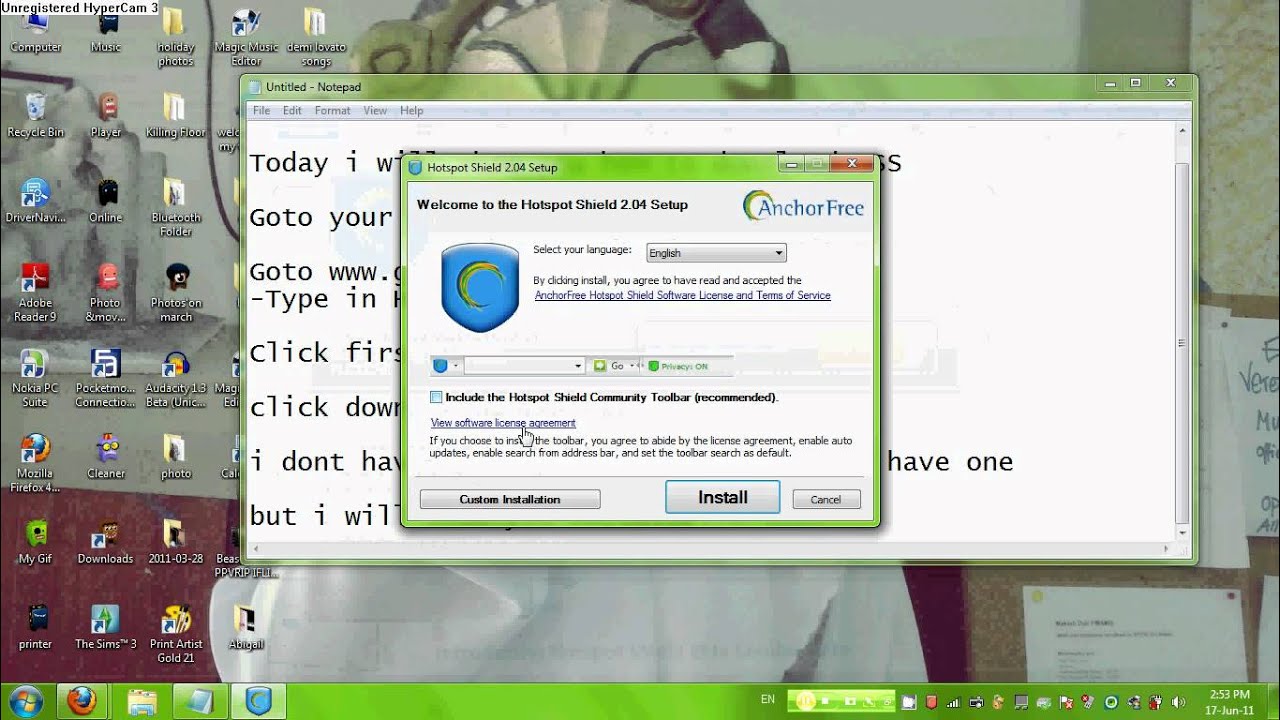Click Custom Installation button
Screen dimensions: 1280x720
[x=510, y=499]
